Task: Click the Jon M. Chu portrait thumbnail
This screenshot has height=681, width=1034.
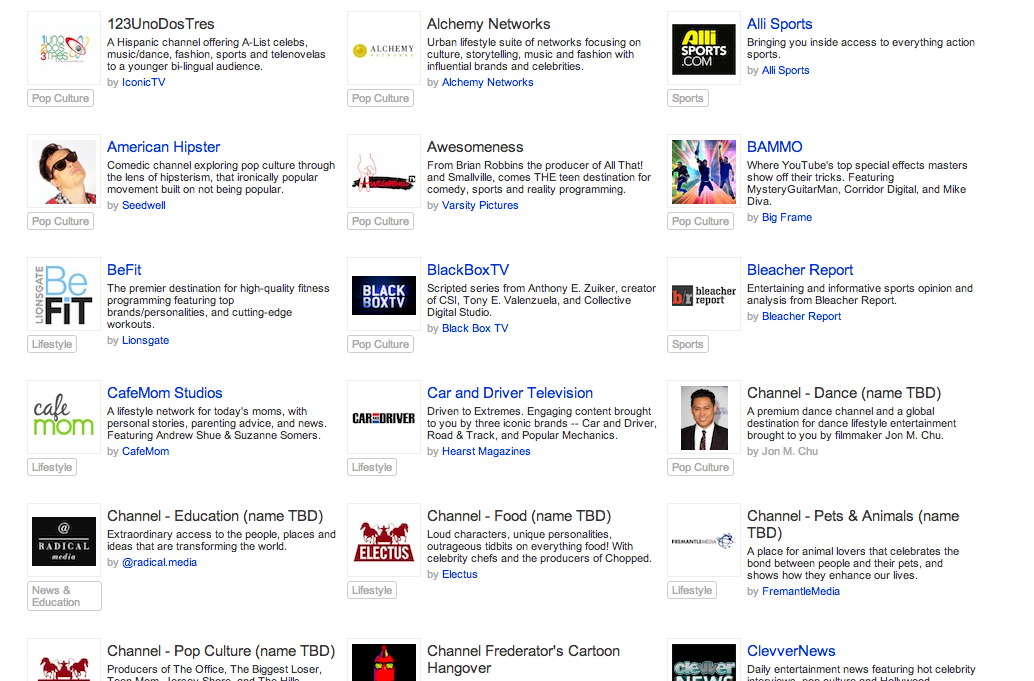Action: click(x=704, y=417)
